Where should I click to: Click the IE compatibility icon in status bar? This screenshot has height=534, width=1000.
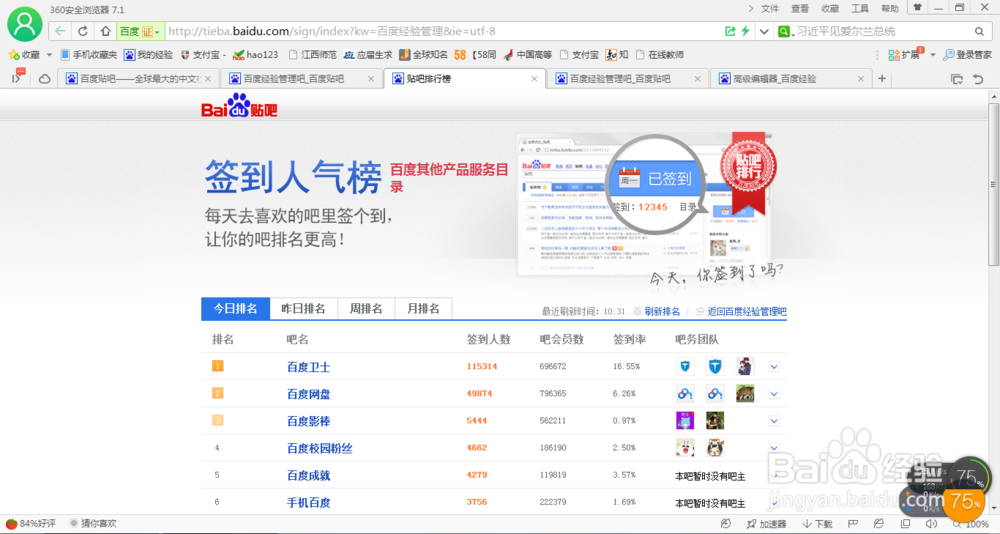879,524
